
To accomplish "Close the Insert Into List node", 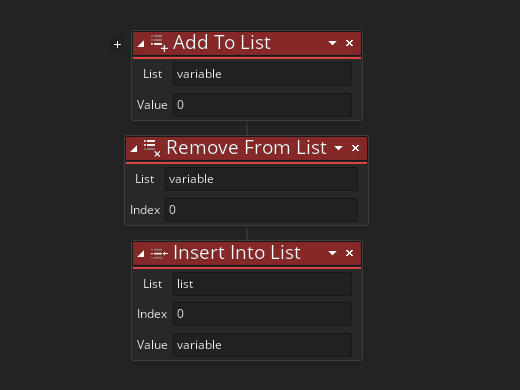I will [349, 253].
